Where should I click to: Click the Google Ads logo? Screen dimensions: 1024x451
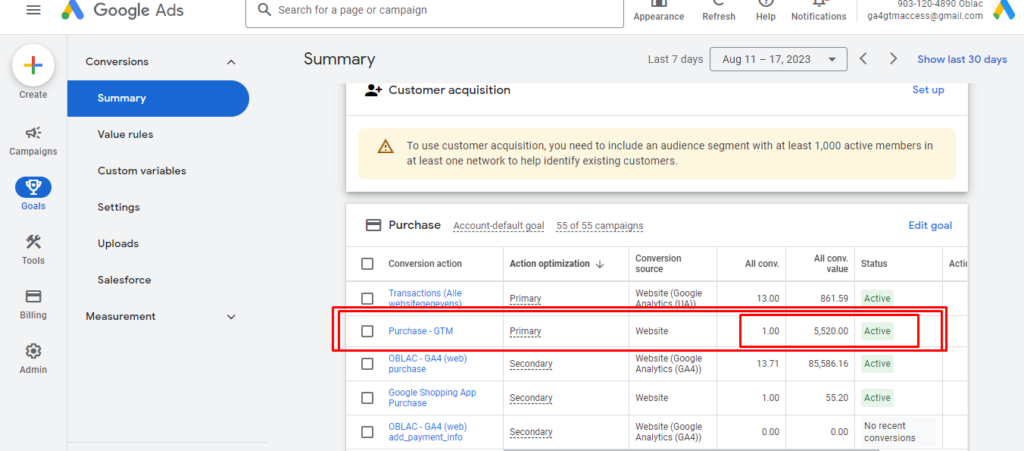click(x=123, y=10)
